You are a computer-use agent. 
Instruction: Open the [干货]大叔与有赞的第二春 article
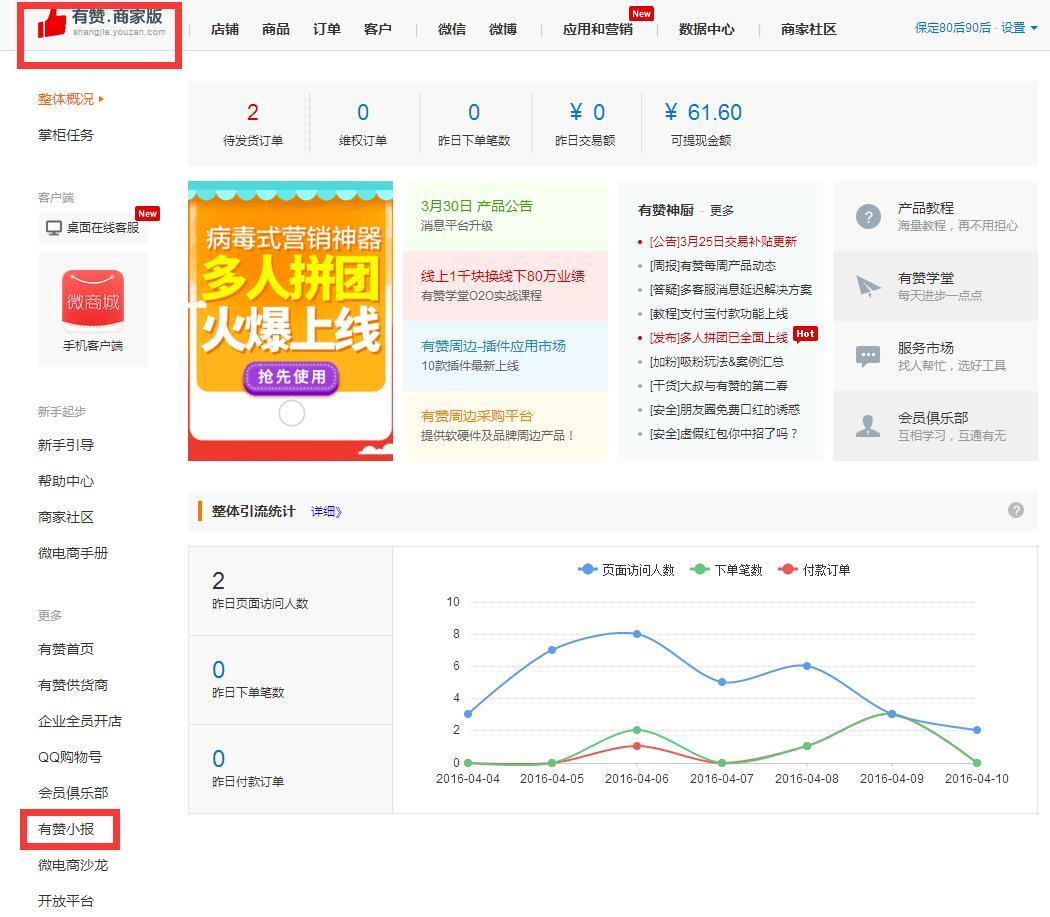[719, 386]
